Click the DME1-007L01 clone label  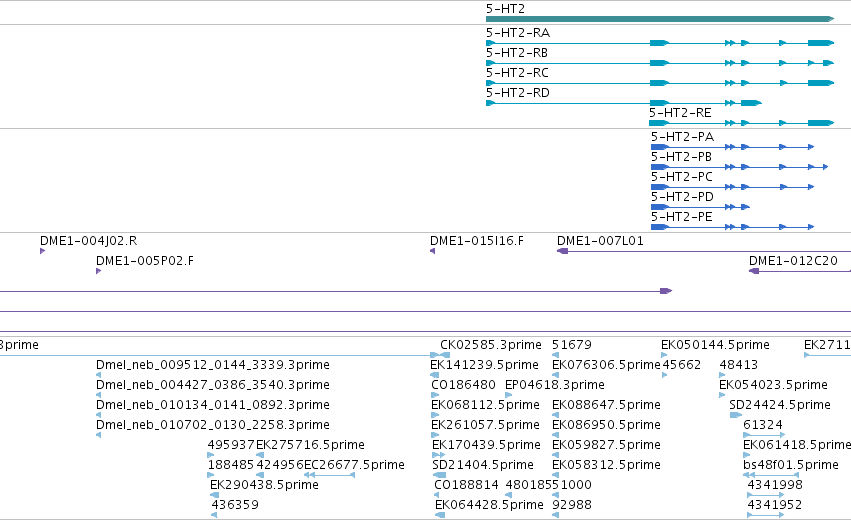tap(600, 241)
